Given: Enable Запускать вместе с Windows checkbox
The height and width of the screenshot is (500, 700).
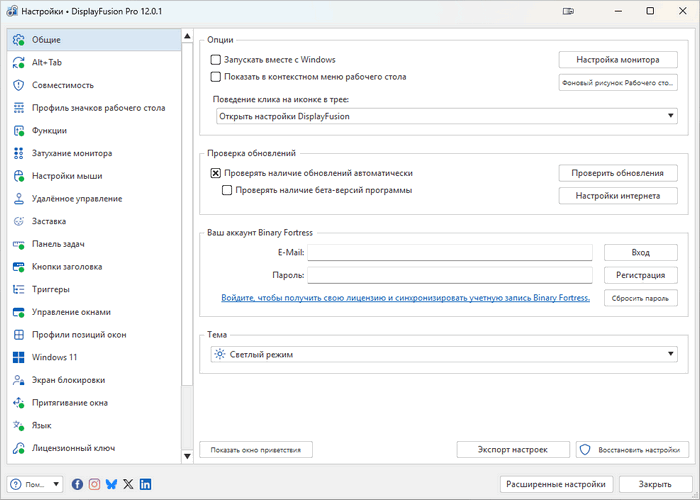Looking at the screenshot, I should click(x=216, y=60).
